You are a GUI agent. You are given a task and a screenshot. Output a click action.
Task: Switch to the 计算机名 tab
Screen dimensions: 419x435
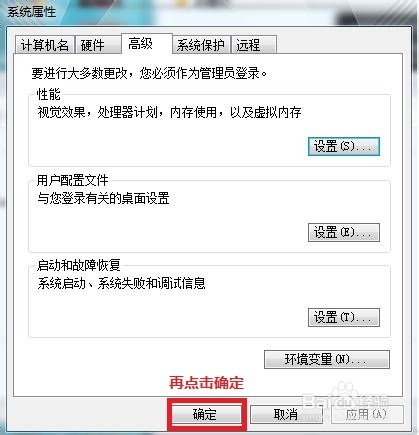(x=45, y=45)
